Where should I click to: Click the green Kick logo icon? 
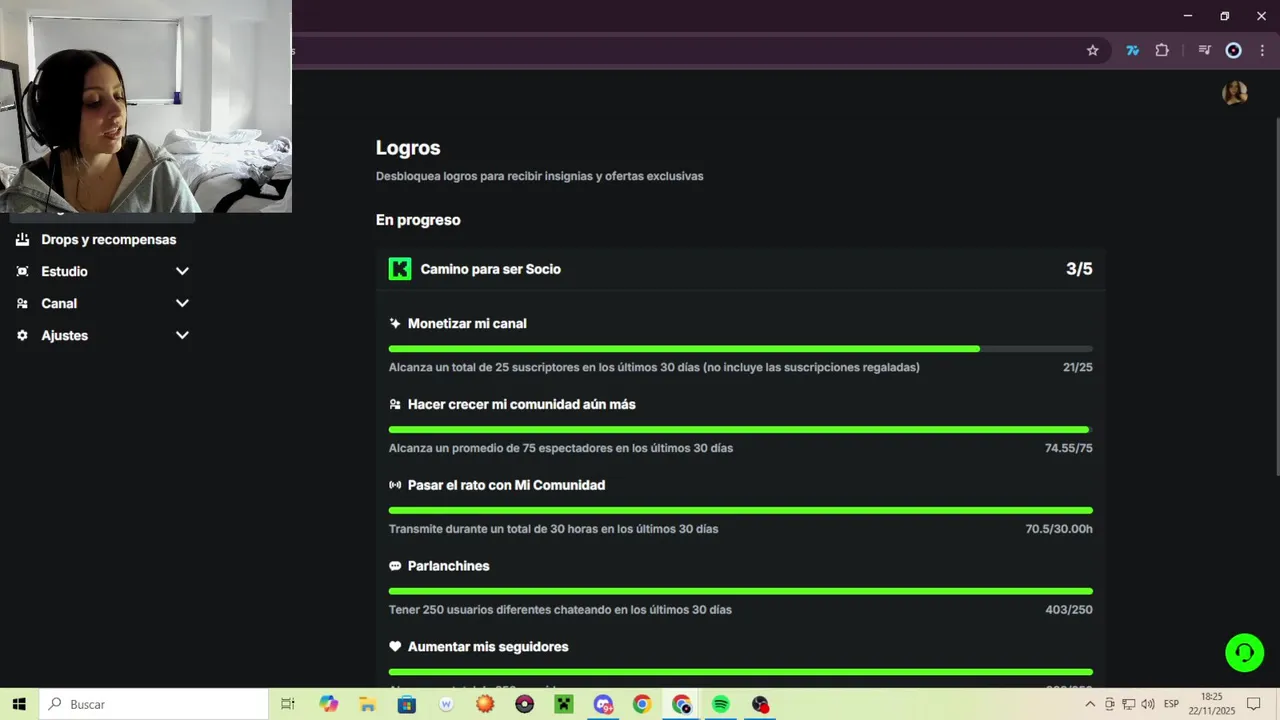(x=400, y=269)
